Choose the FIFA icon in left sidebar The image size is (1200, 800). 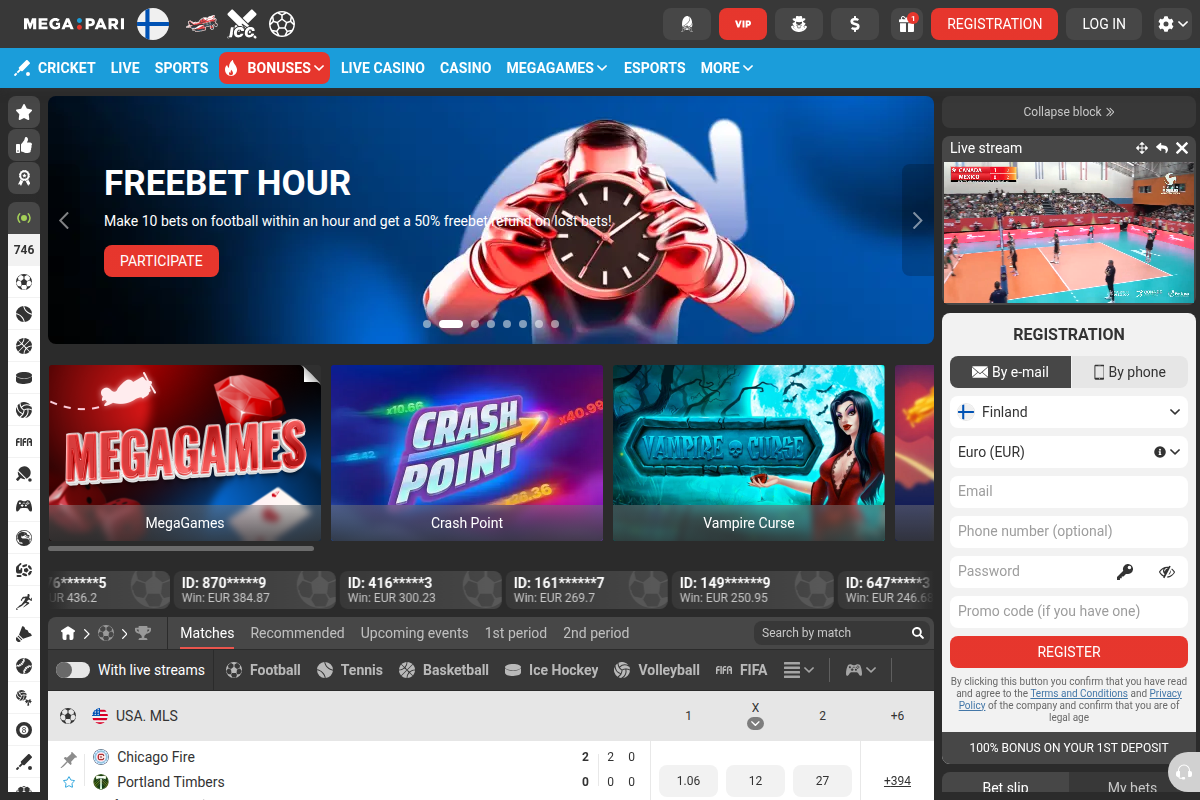(24, 441)
